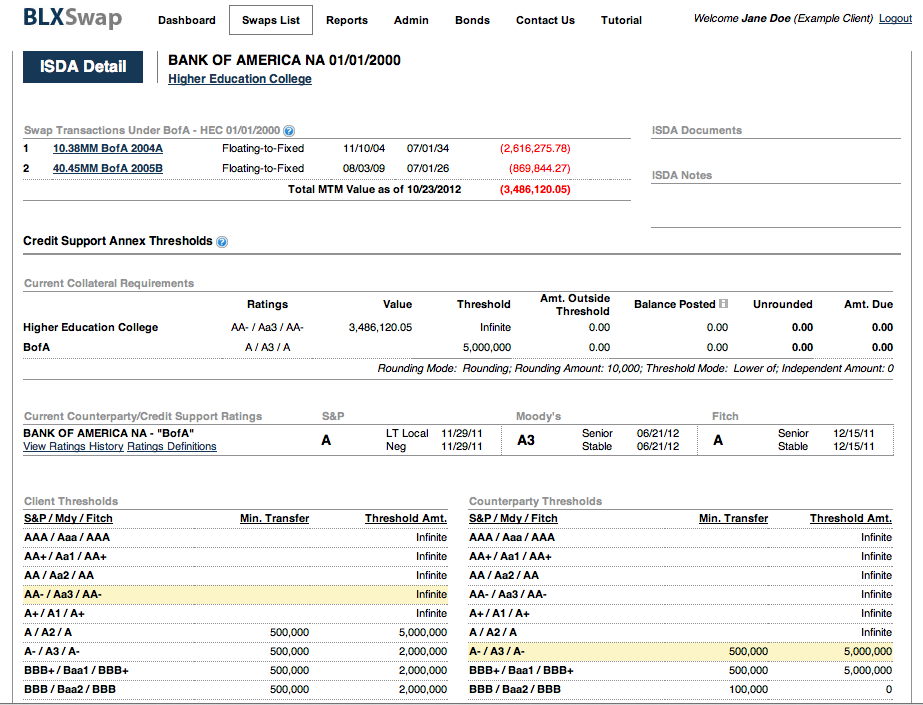Screen dimensions: 923x705
Task: Click Counterparty BBB / Baa2 / BBB min transfer 100,000
Action: (x=748, y=689)
